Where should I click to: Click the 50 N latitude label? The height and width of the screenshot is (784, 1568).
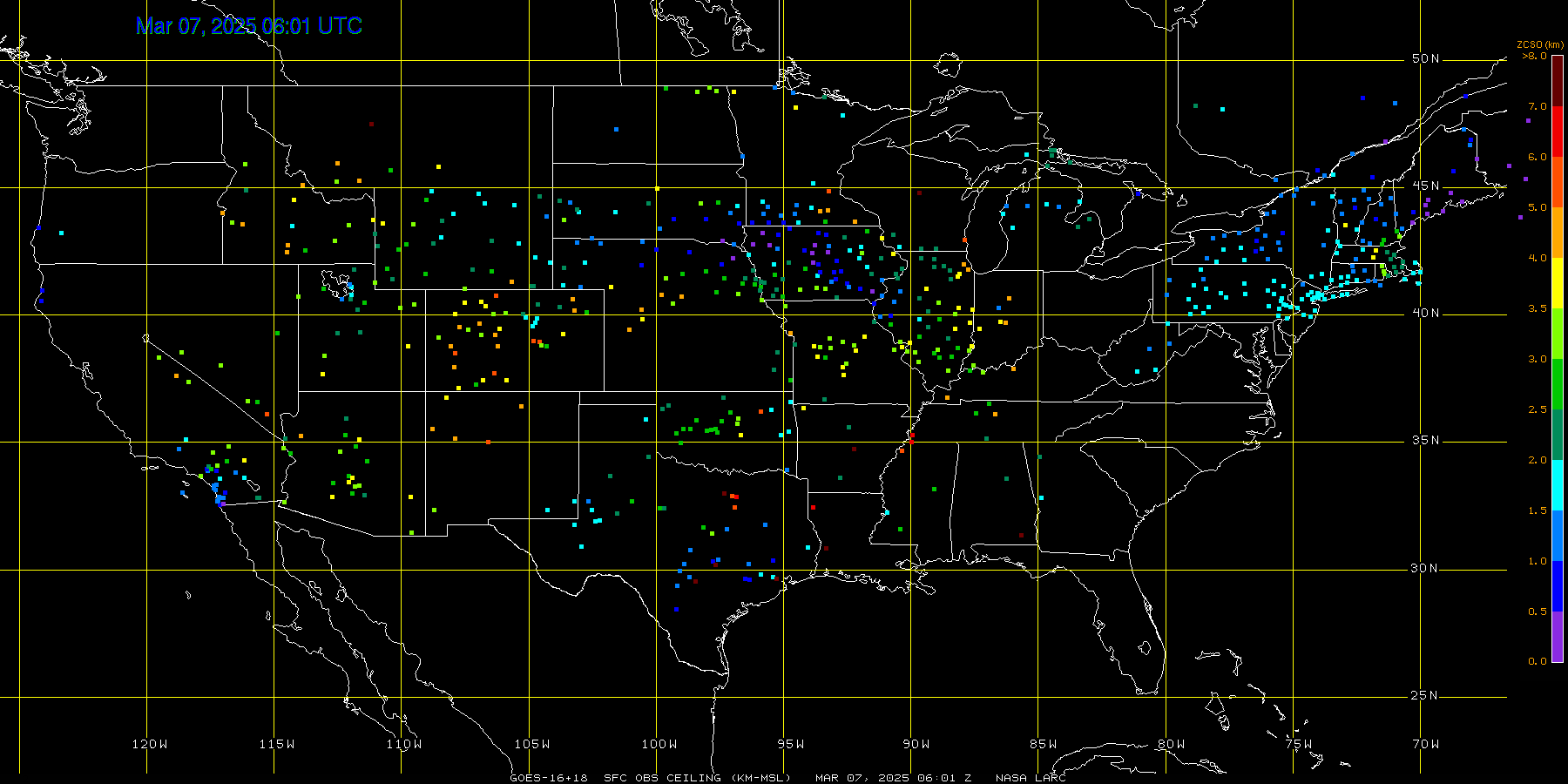coord(1426,58)
